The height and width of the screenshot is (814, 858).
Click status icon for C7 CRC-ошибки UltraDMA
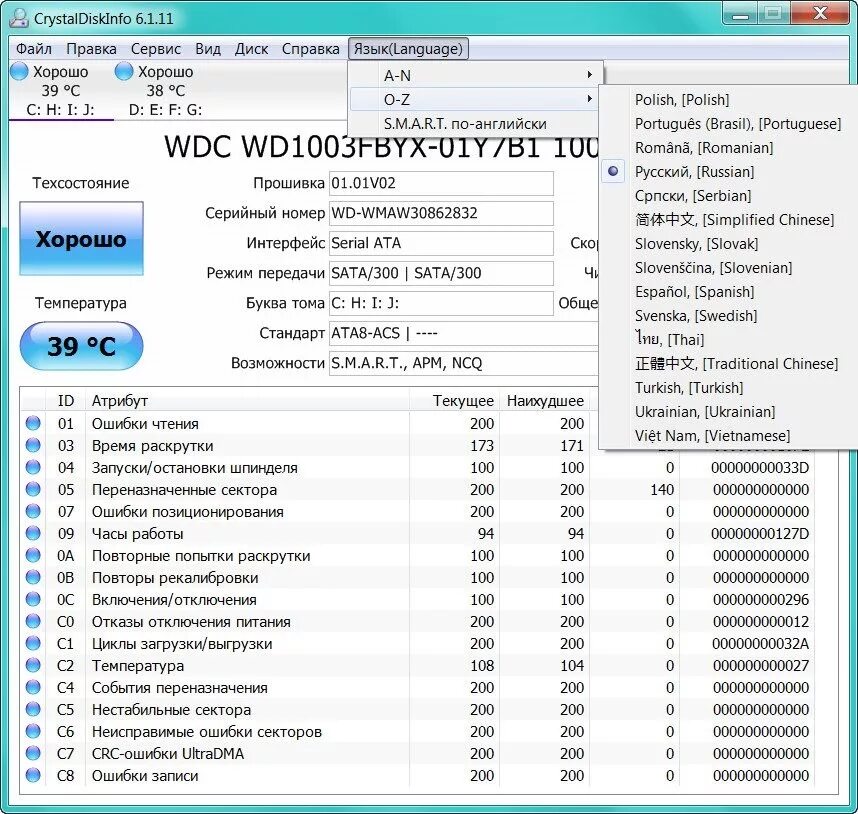click(x=33, y=753)
